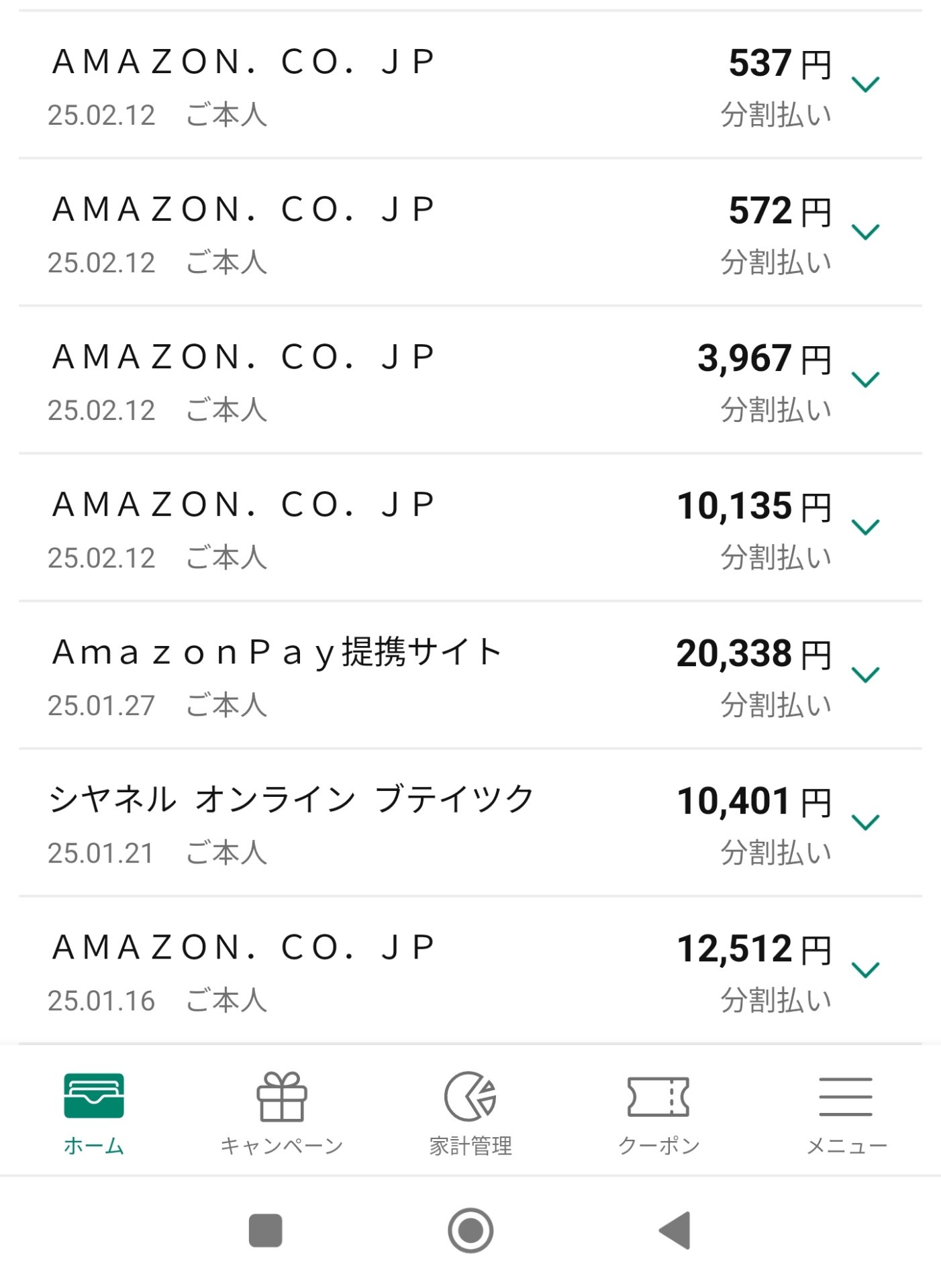Expand the 12,512円 Amazon transaction
Image resolution: width=941 pixels, height=1288 pixels.
pos(865,970)
